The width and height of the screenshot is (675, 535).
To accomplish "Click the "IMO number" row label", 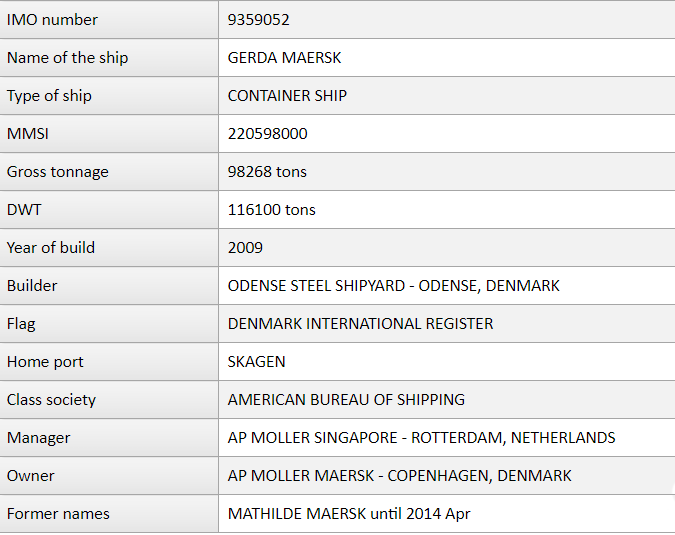I will 52,20.
